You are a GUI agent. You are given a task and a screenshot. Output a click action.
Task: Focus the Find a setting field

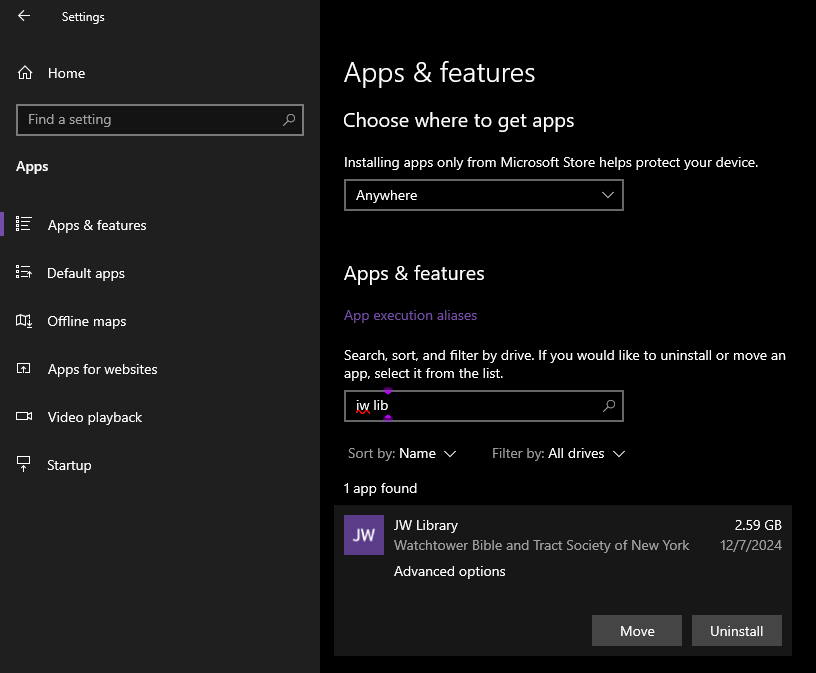(160, 120)
